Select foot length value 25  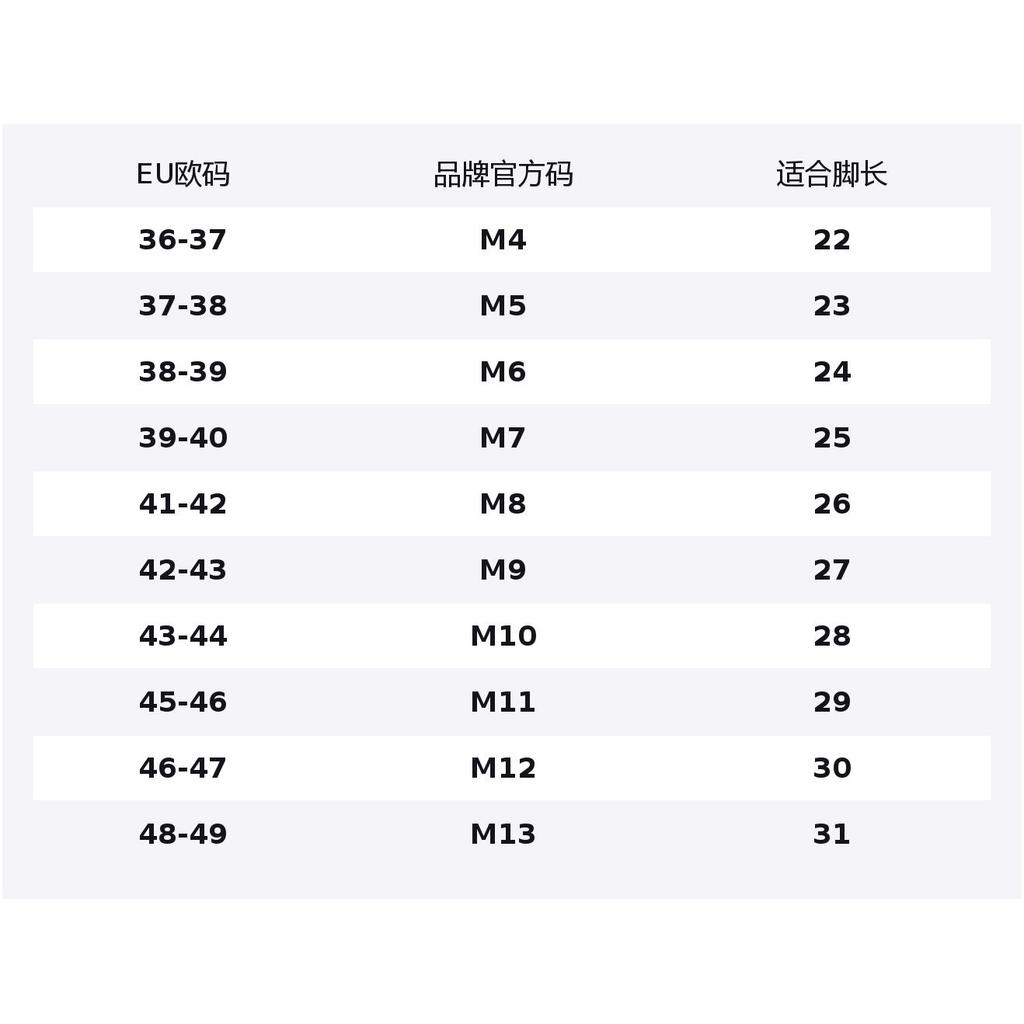(x=831, y=438)
